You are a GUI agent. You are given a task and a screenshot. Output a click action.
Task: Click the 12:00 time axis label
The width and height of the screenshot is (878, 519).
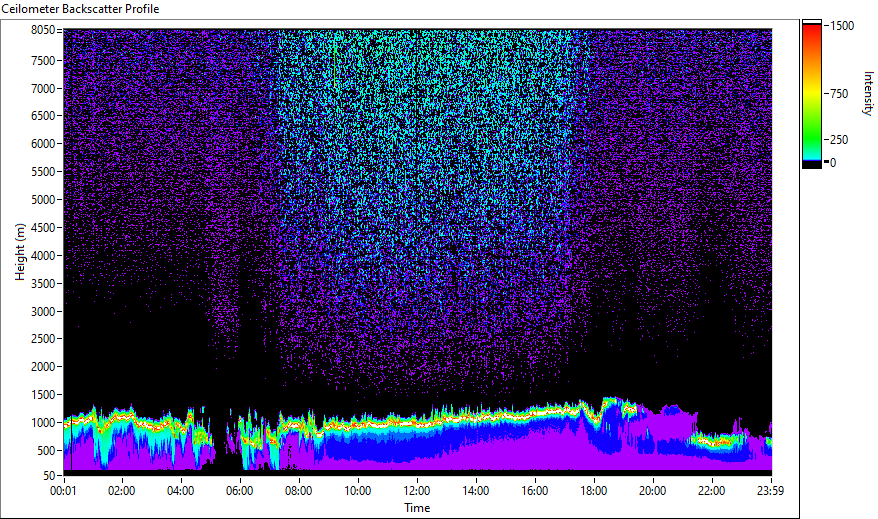(417, 491)
